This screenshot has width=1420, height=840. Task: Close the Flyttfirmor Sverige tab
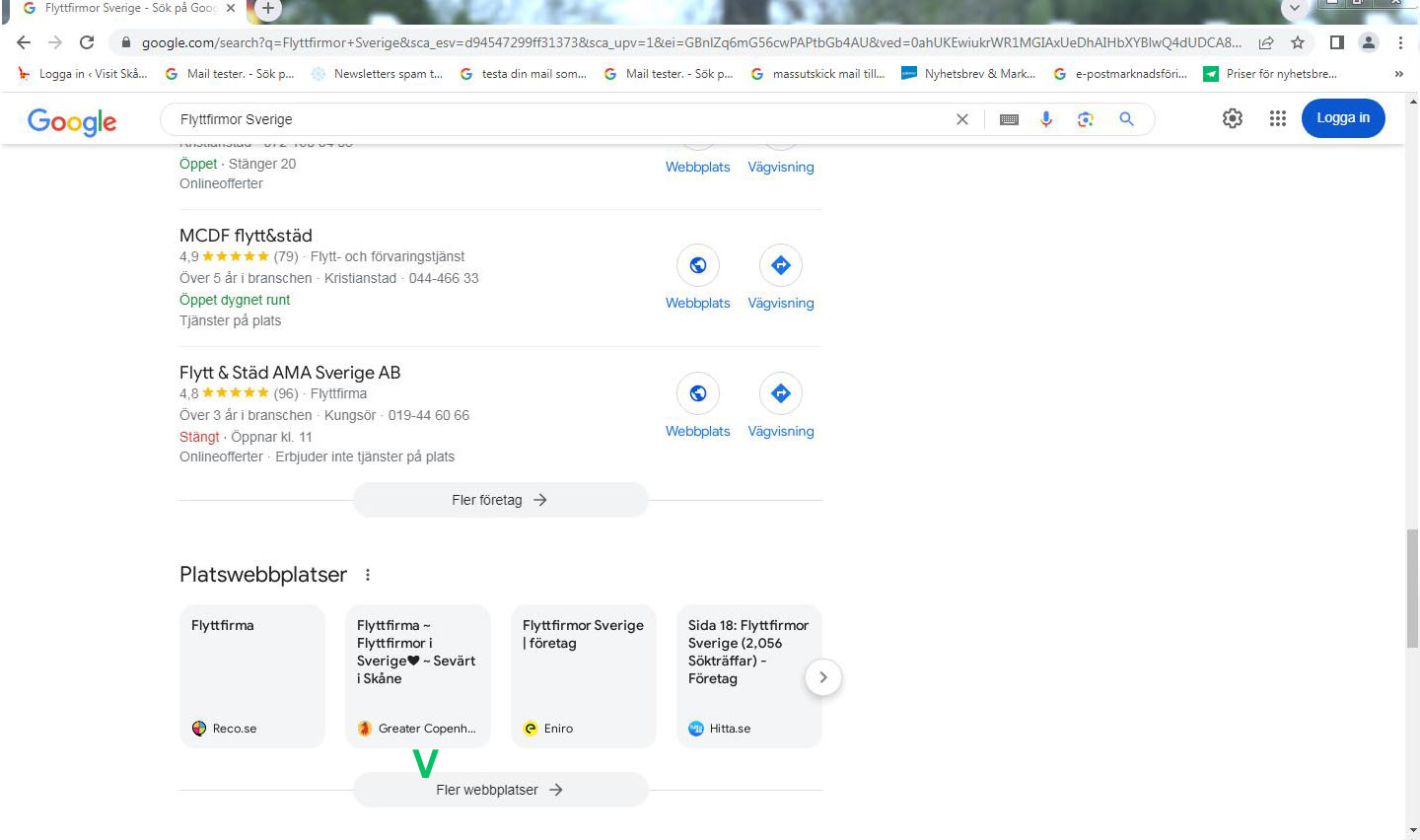[231, 8]
